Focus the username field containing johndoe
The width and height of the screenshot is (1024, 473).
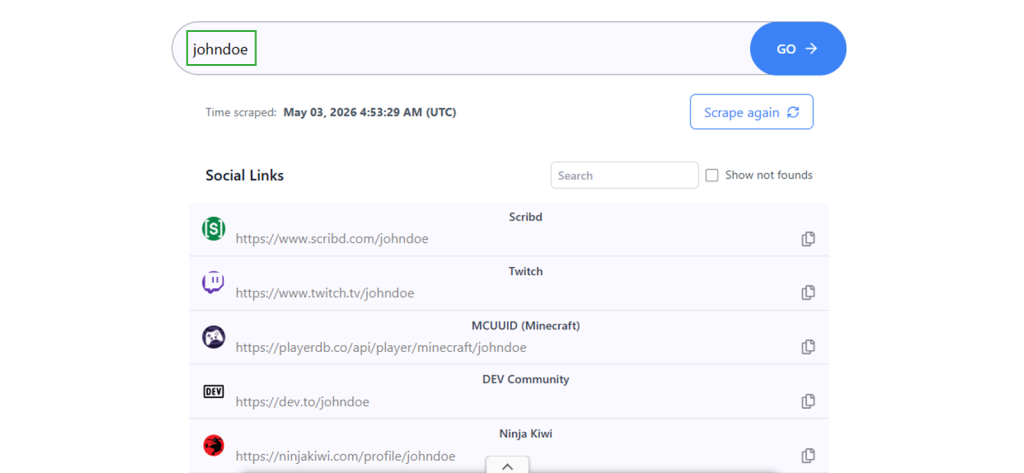point(461,48)
